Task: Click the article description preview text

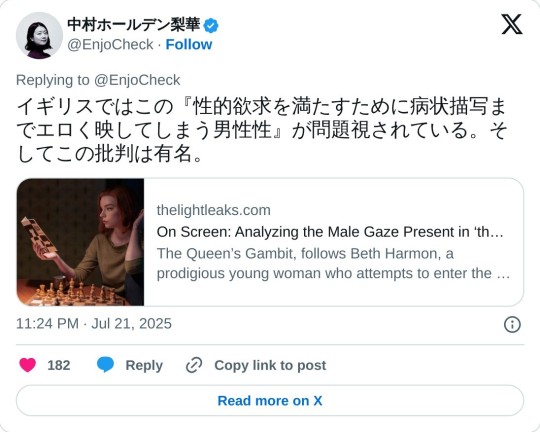Action: (x=333, y=263)
